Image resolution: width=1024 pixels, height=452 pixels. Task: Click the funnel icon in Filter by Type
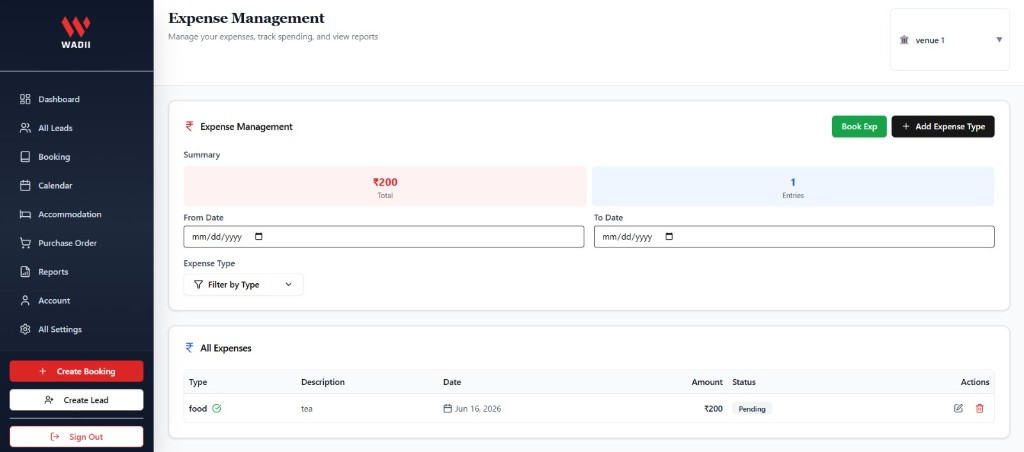pos(199,285)
